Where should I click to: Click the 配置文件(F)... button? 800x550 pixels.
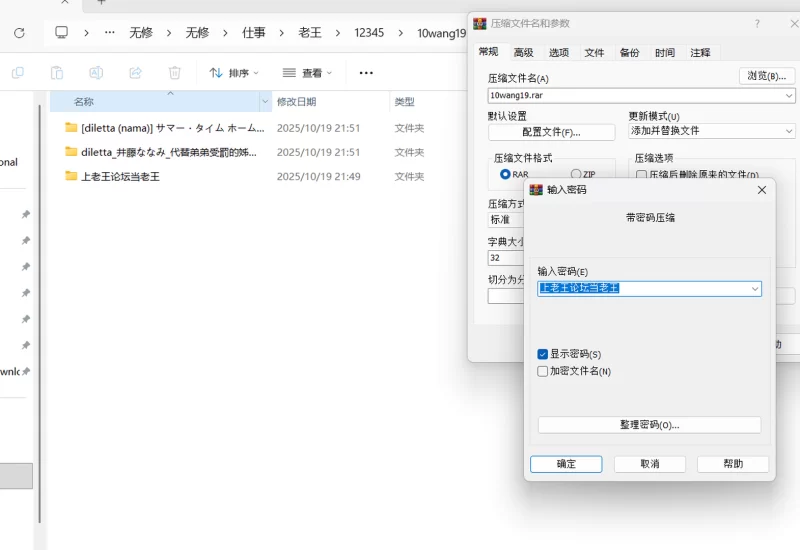(552, 132)
